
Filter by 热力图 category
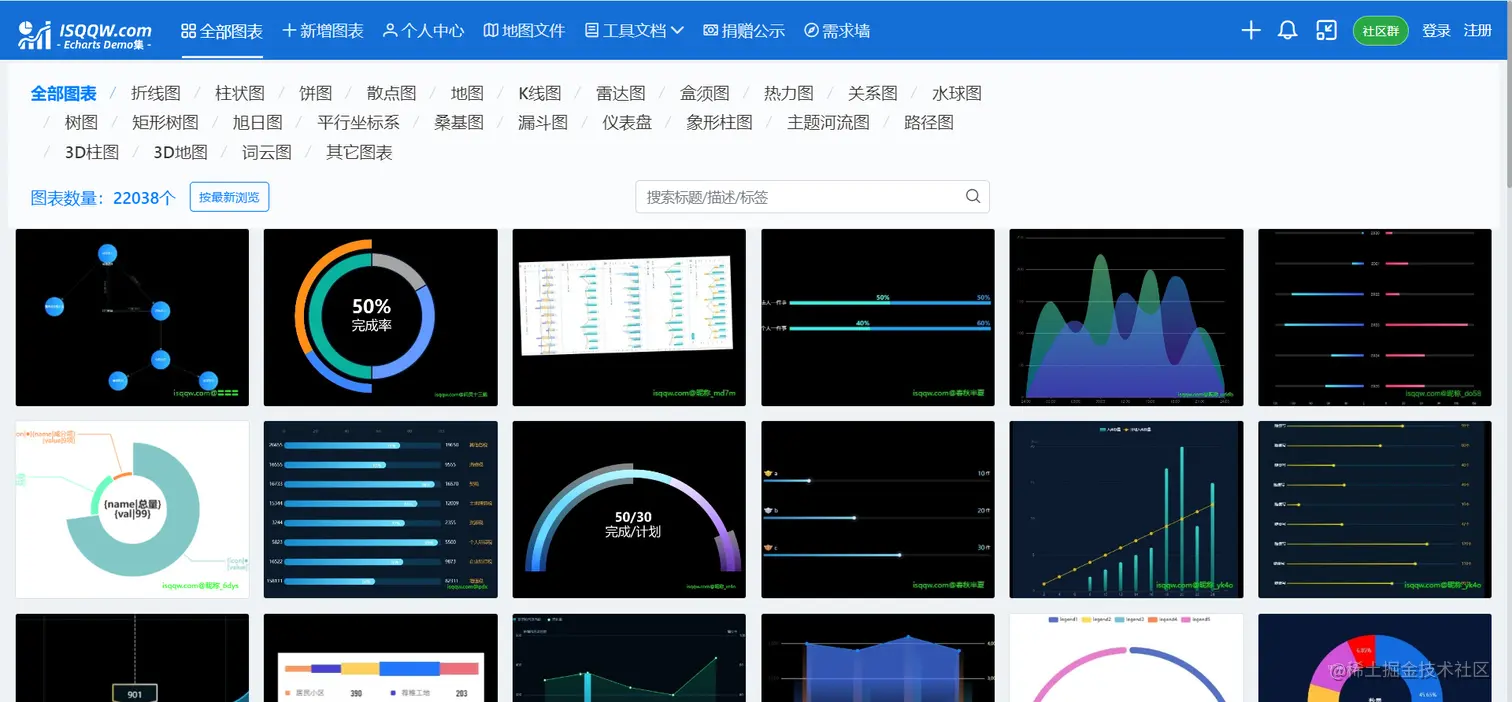pos(789,93)
